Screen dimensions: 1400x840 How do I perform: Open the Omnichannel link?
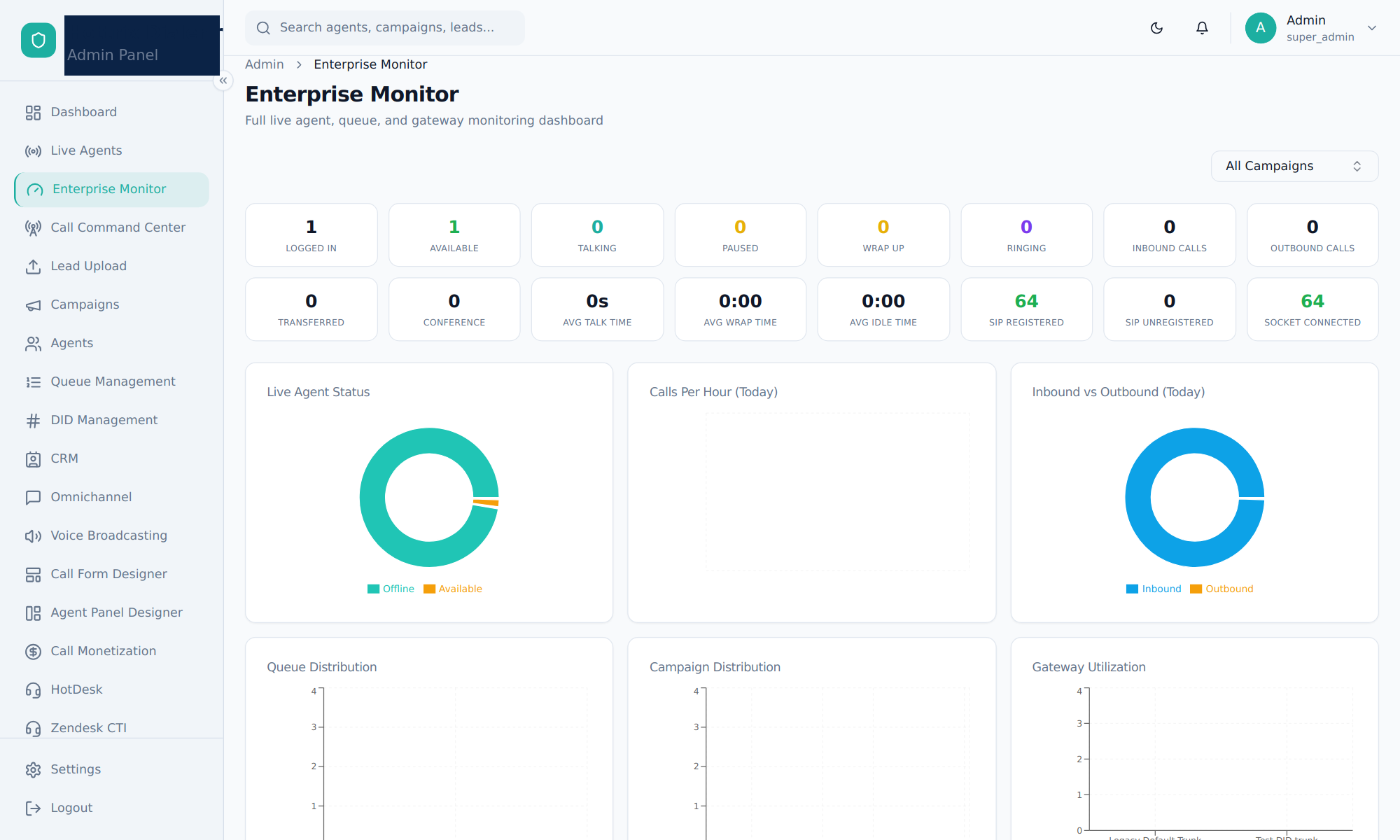(111, 497)
